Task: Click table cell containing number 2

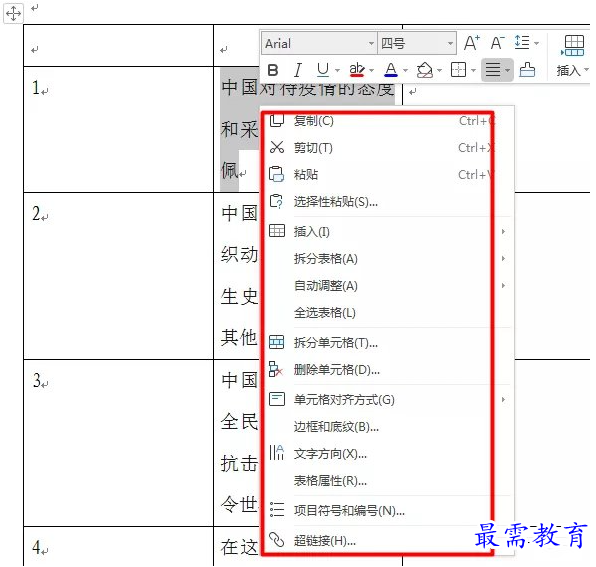Action: [x=119, y=276]
